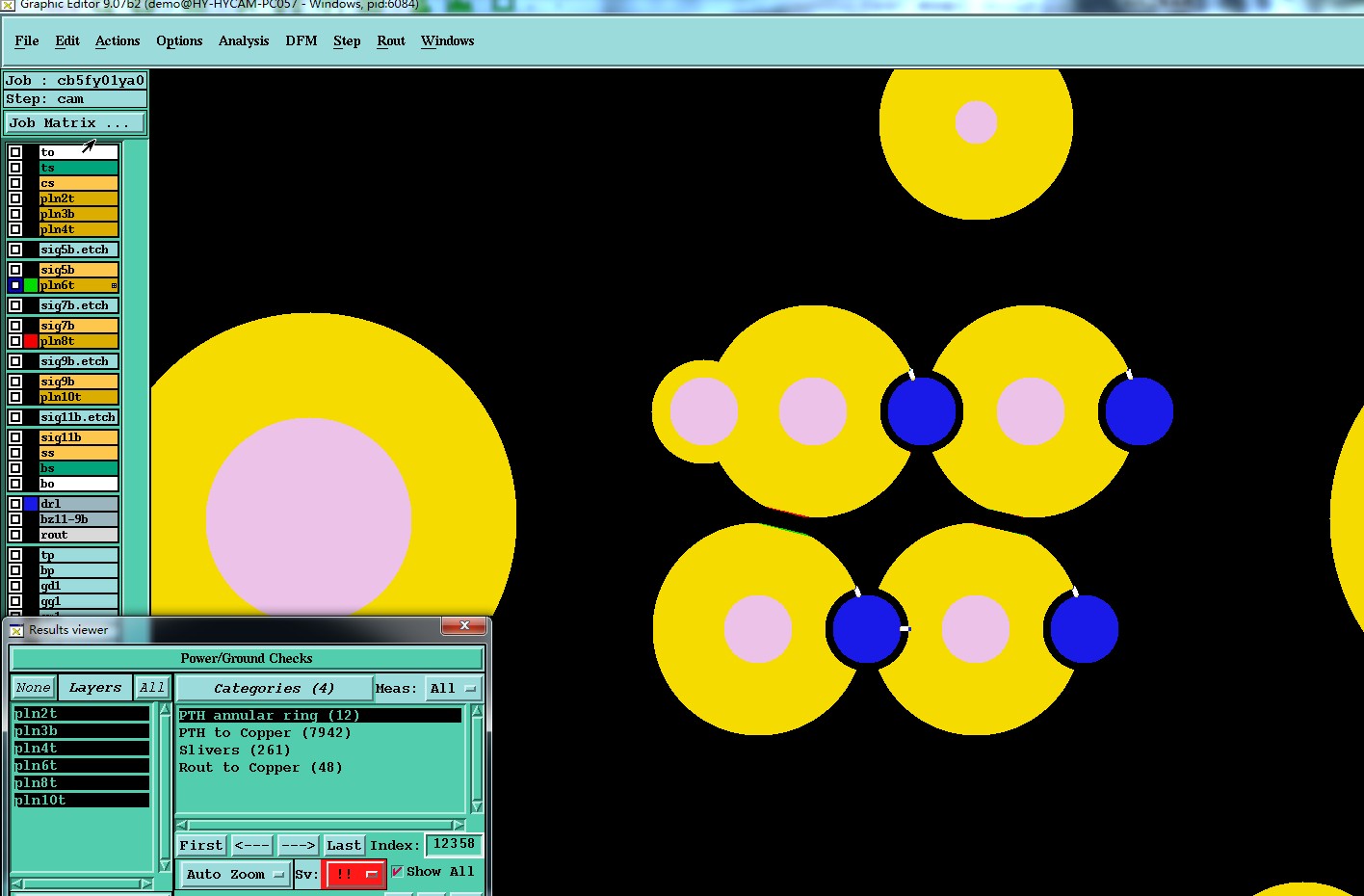Select the gd1 layer name
The width and height of the screenshot is (1364, 896).
79,586
